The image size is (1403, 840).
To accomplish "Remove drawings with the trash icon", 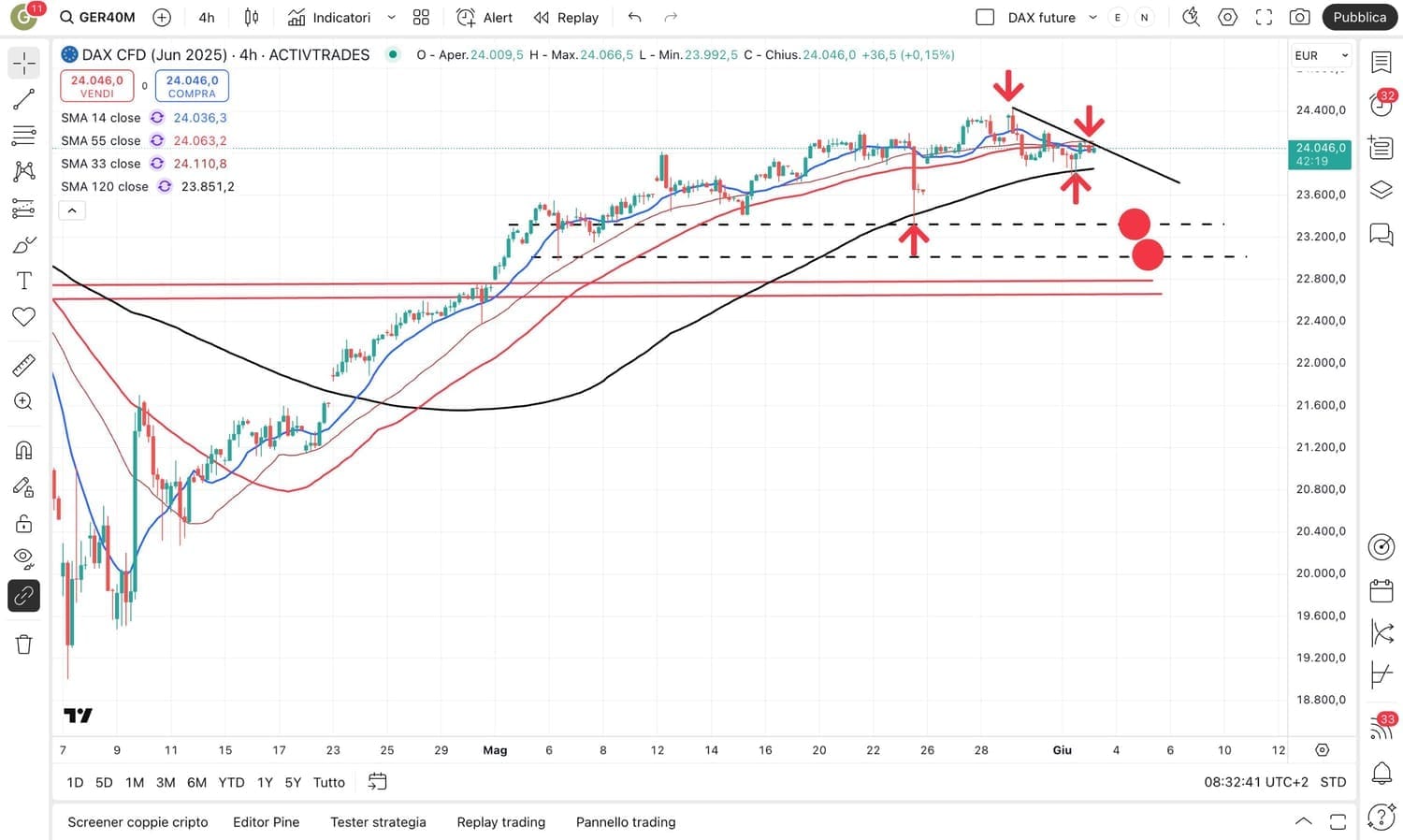I will (x=23, y=644).
